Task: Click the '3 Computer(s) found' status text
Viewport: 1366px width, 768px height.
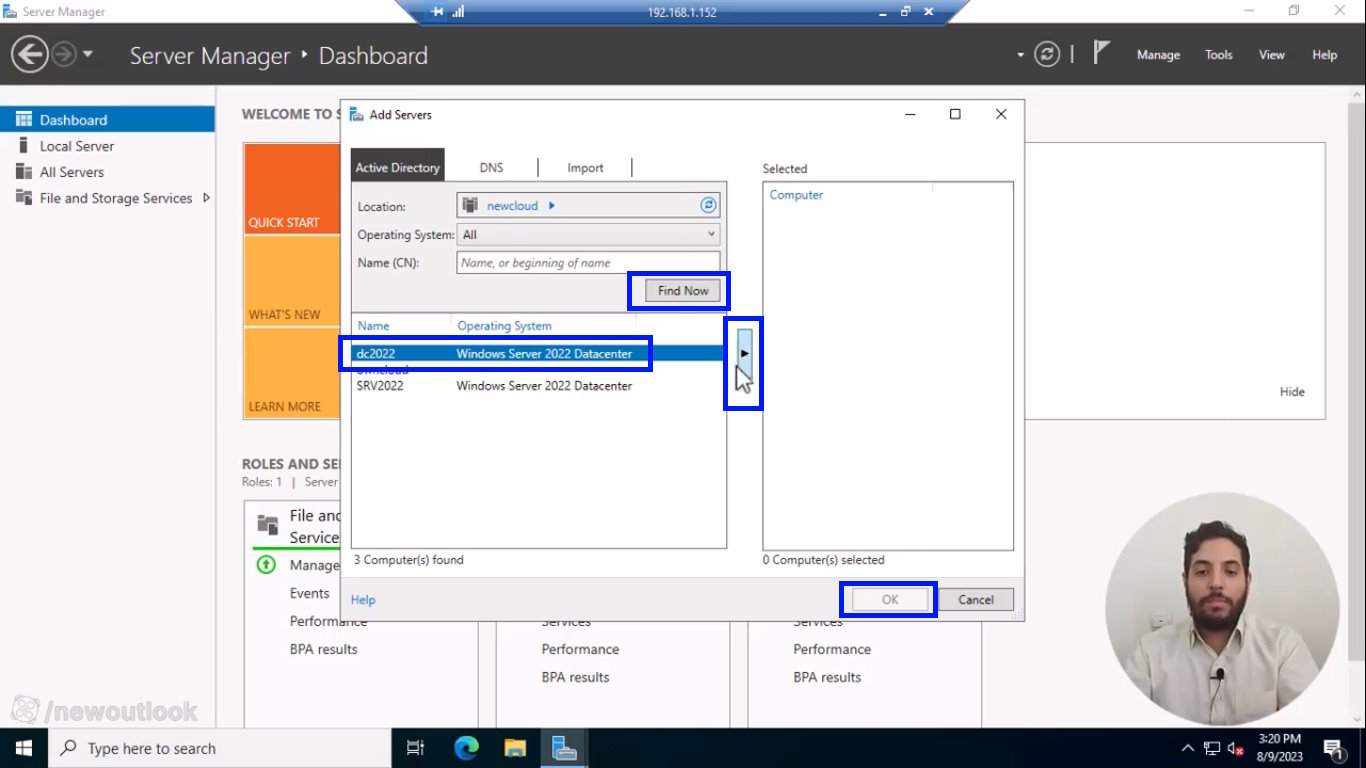Action: click(409, 560)
